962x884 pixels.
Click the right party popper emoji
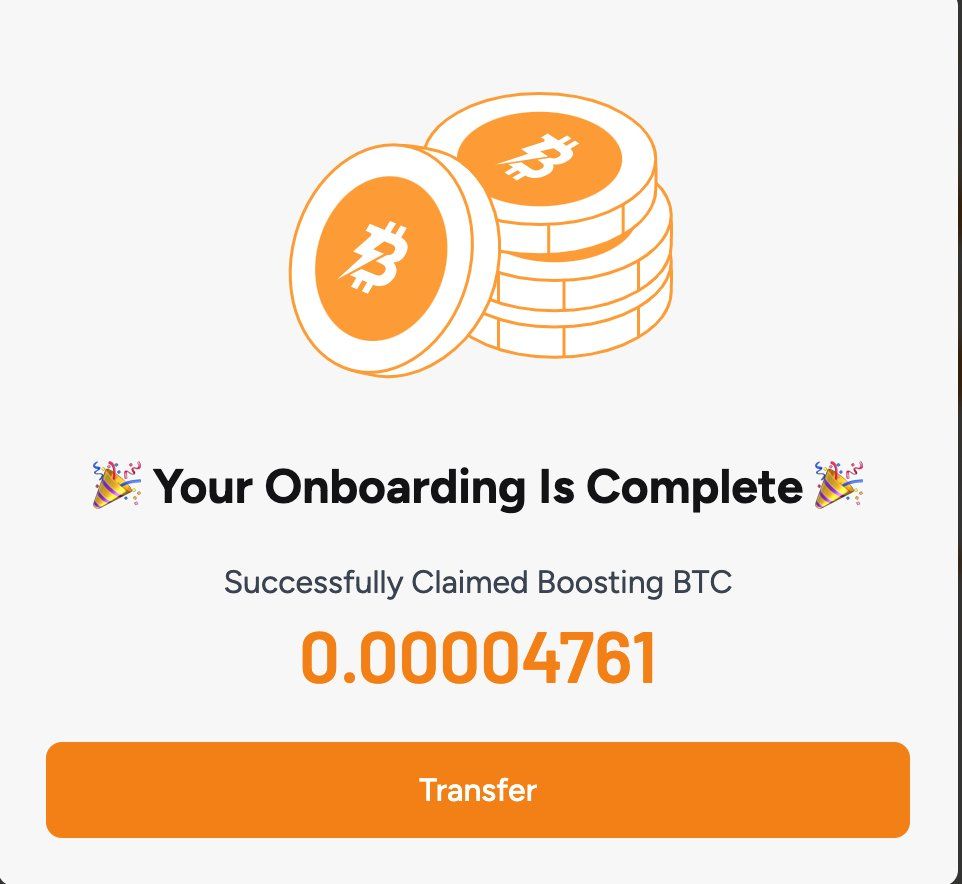(839, 485)
